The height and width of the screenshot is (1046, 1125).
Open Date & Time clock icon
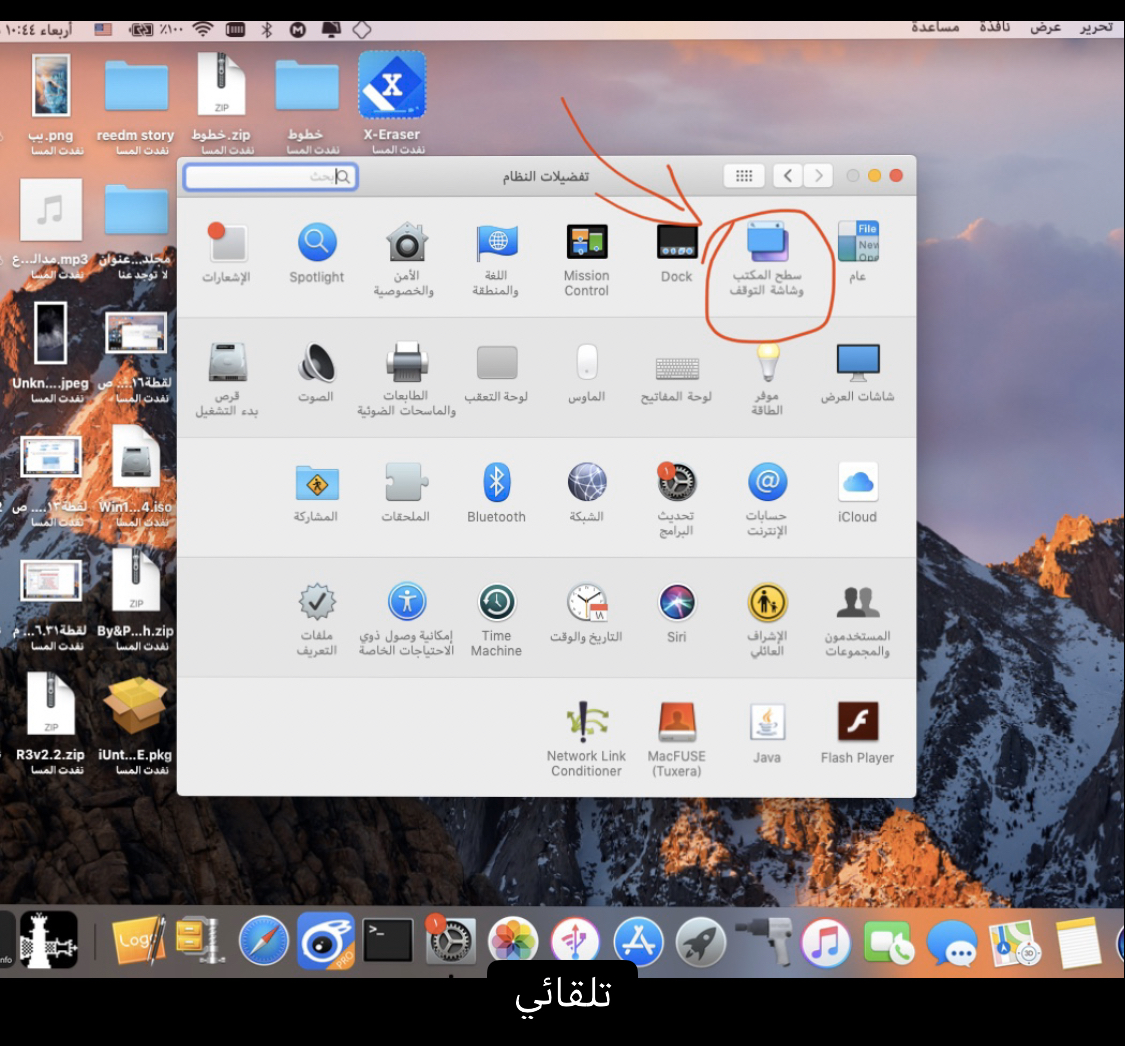coord(587,603)
